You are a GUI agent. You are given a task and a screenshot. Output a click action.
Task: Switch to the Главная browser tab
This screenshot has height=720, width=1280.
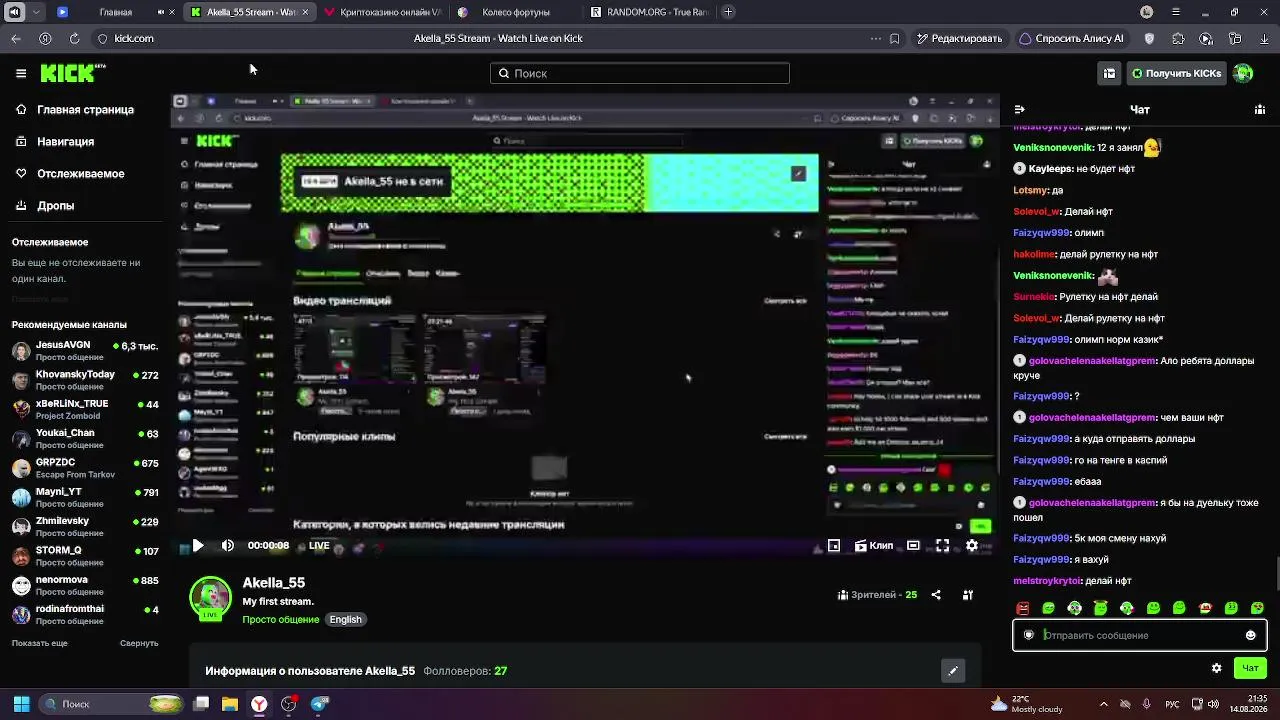click(115, 12)
